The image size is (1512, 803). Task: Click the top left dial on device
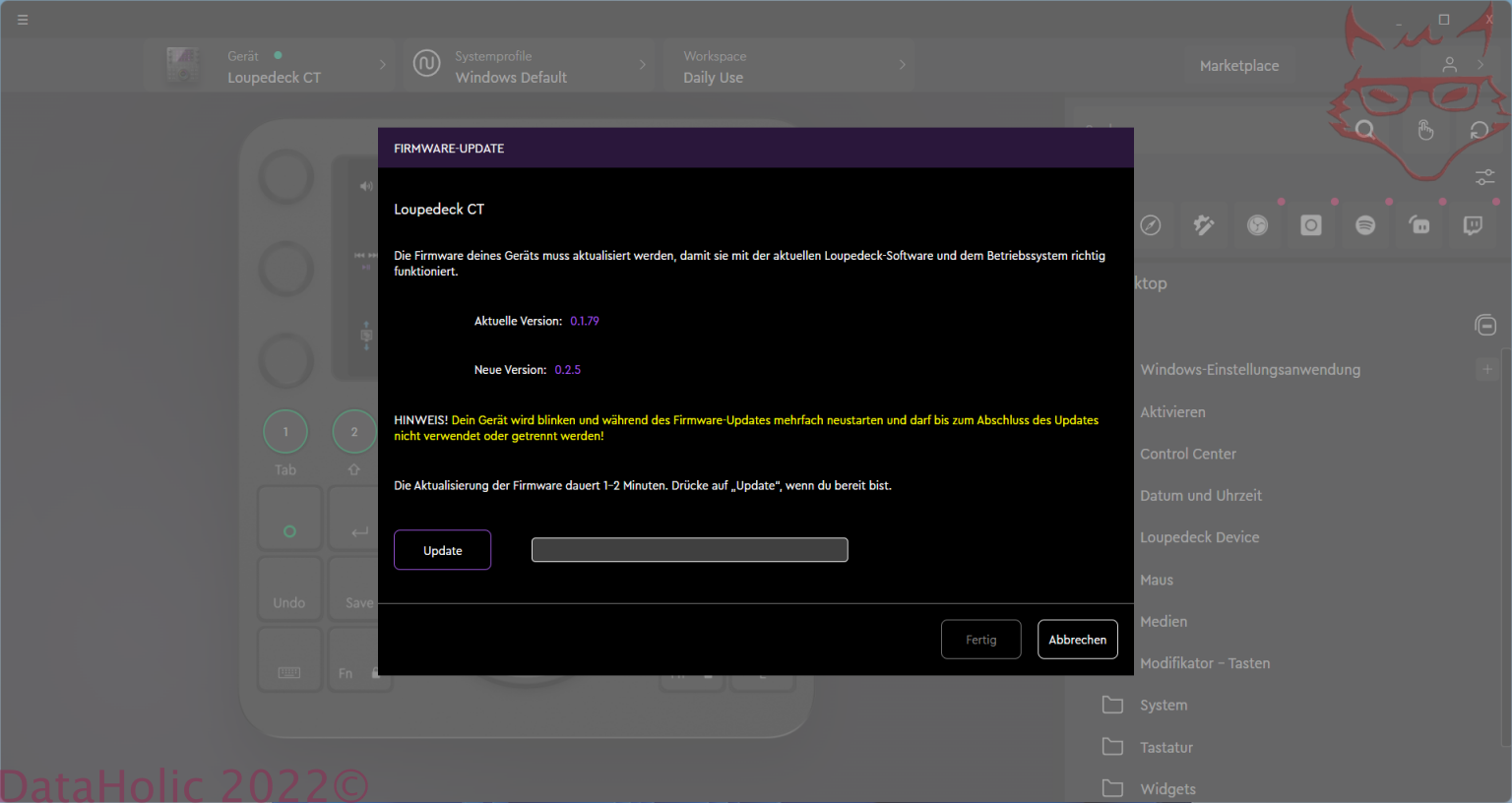tap(285, 178)
